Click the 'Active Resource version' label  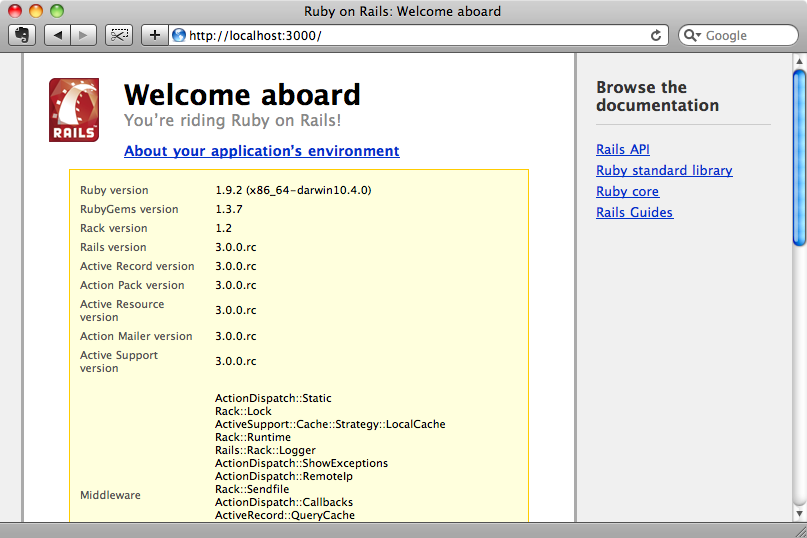122,310
